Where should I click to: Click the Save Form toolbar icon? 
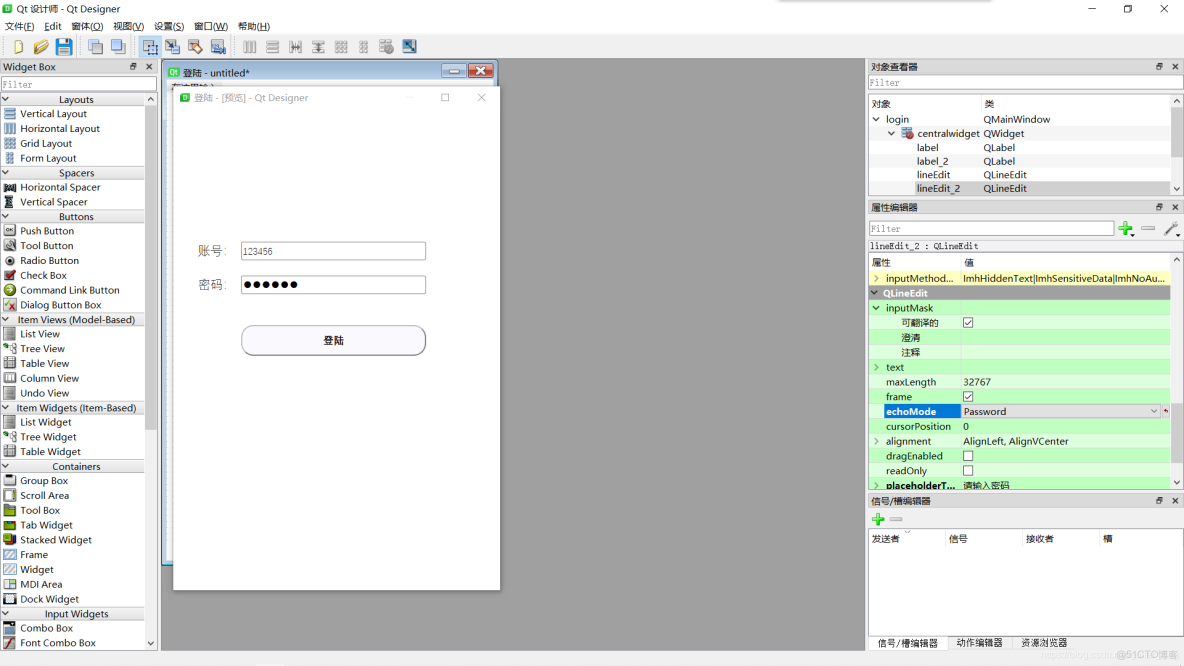pyautogui.click(x=63, y=46)
